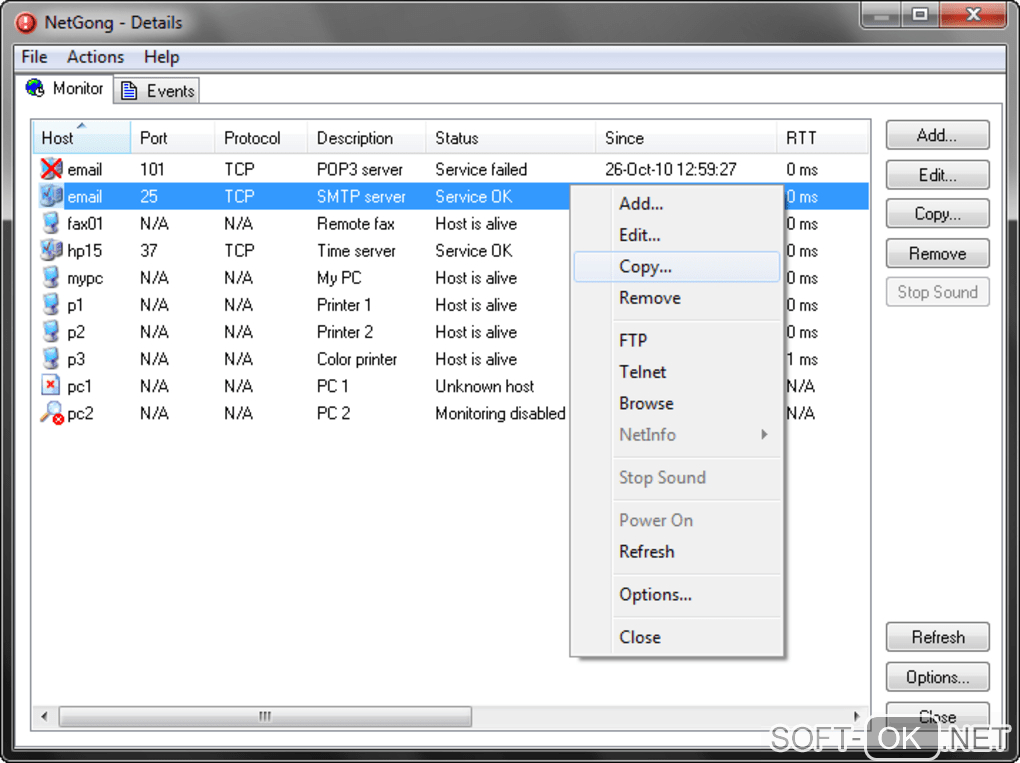Image resolution: width=1020 pixels, height=763 pixels.
Task: Click the fax01 host icon
Action: 51,223
